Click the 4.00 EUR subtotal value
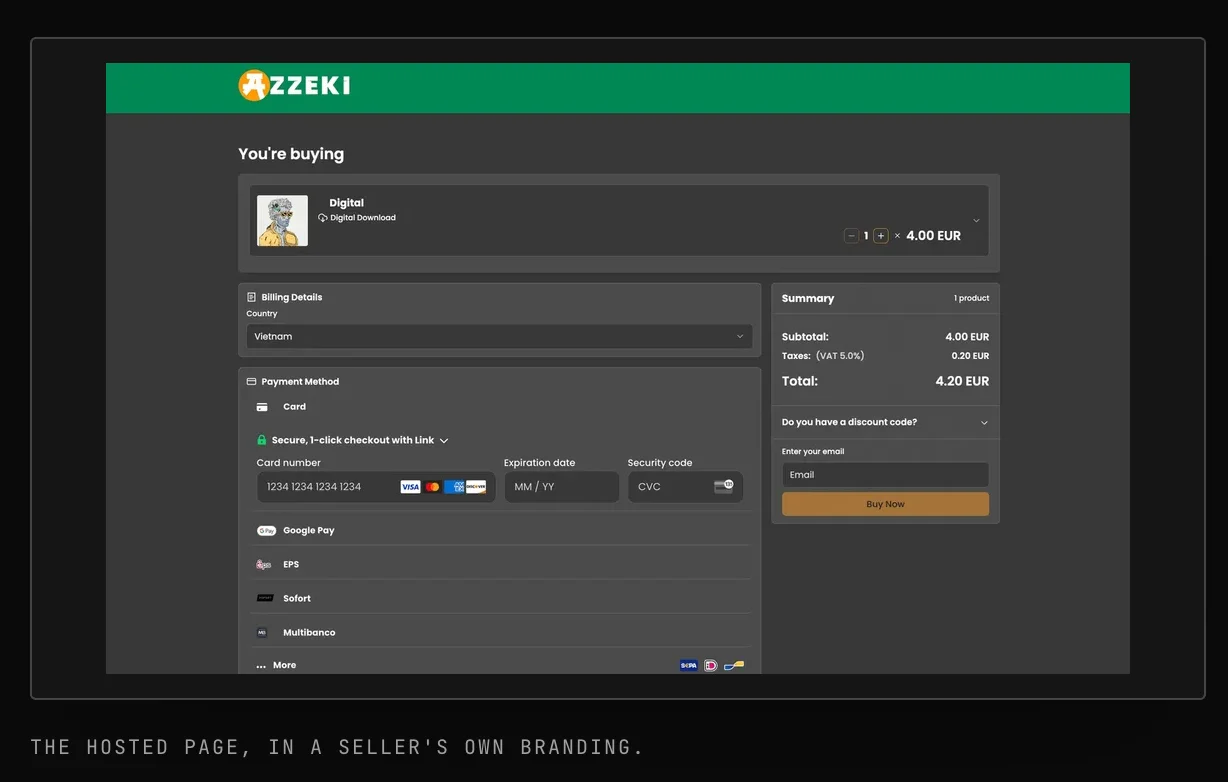Screen dimensions: 1228x782 pos(967,337)
